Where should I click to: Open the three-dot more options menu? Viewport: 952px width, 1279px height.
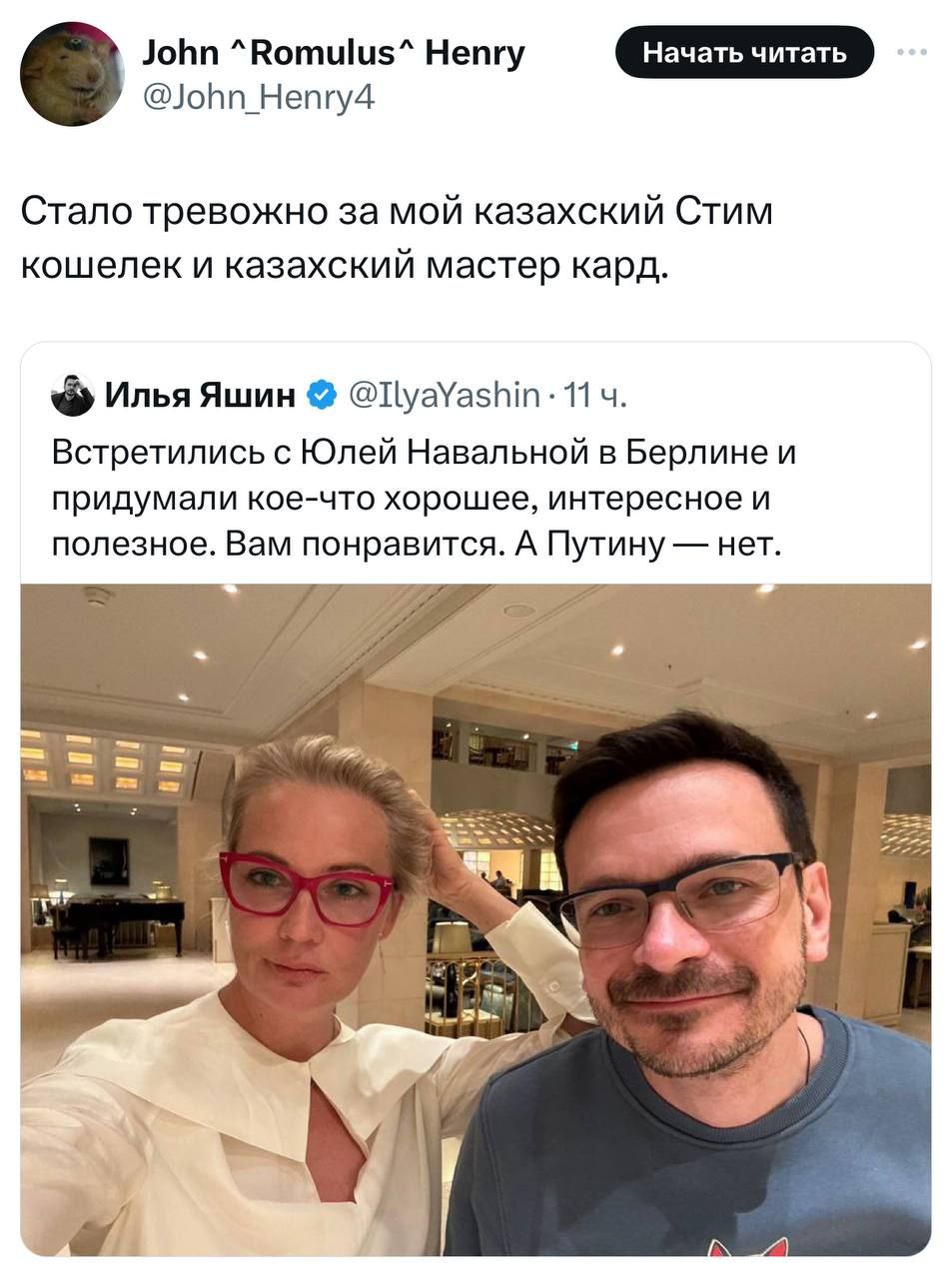(x=912, y=52)
